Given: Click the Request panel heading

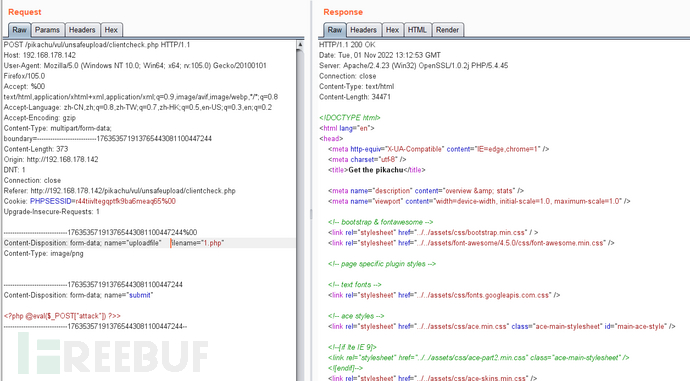Looking at the screenshot, I should point(25,12).
